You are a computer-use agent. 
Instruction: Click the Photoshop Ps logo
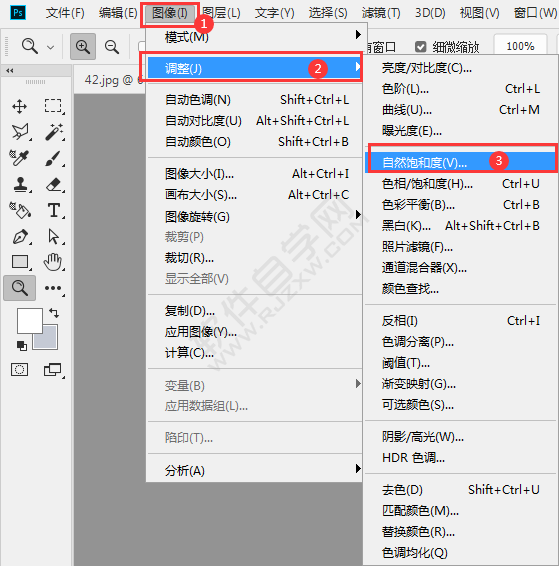click(18, 13)
